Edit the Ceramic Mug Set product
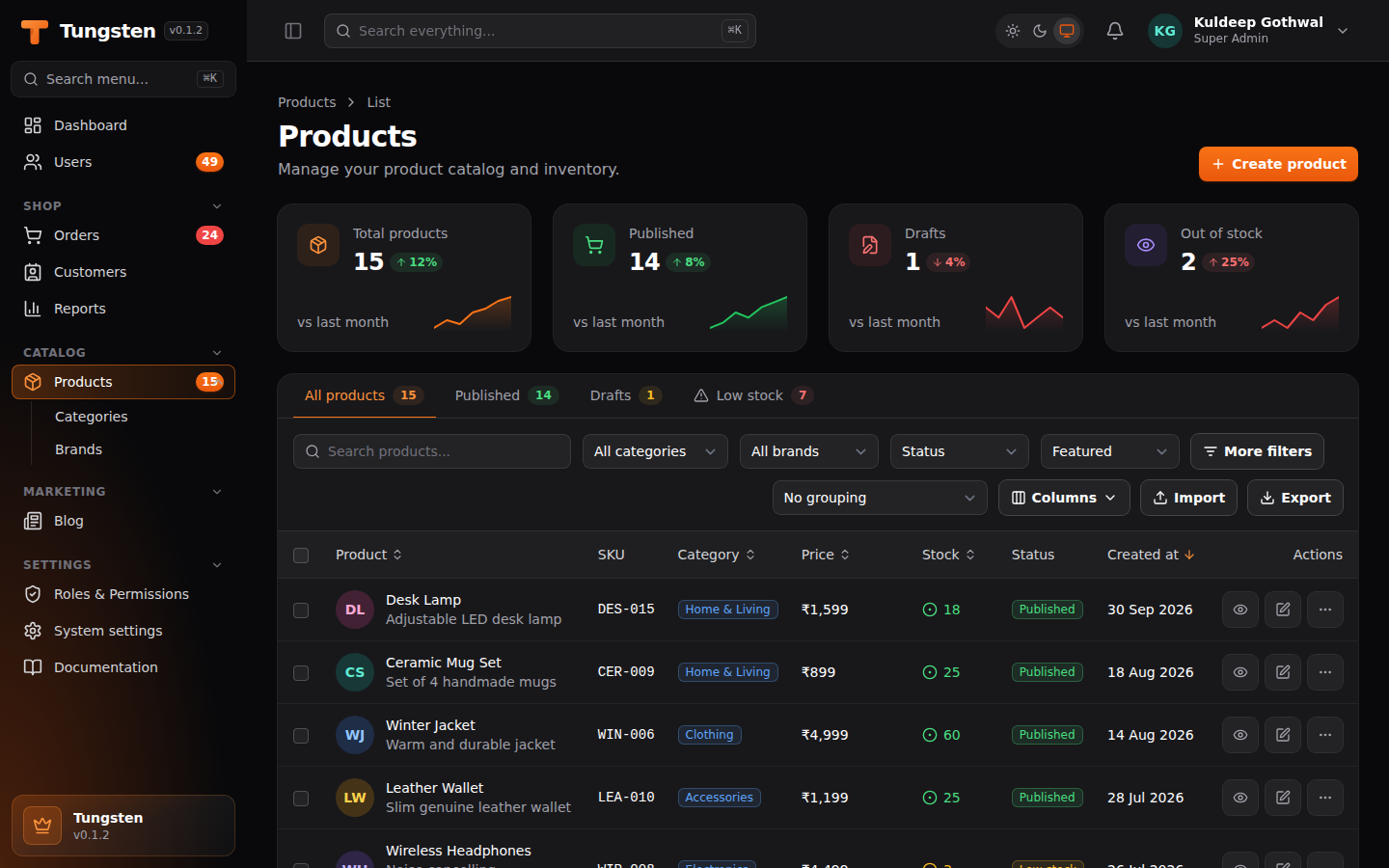The image size is (1389, 868). (x=1283, y=672)
